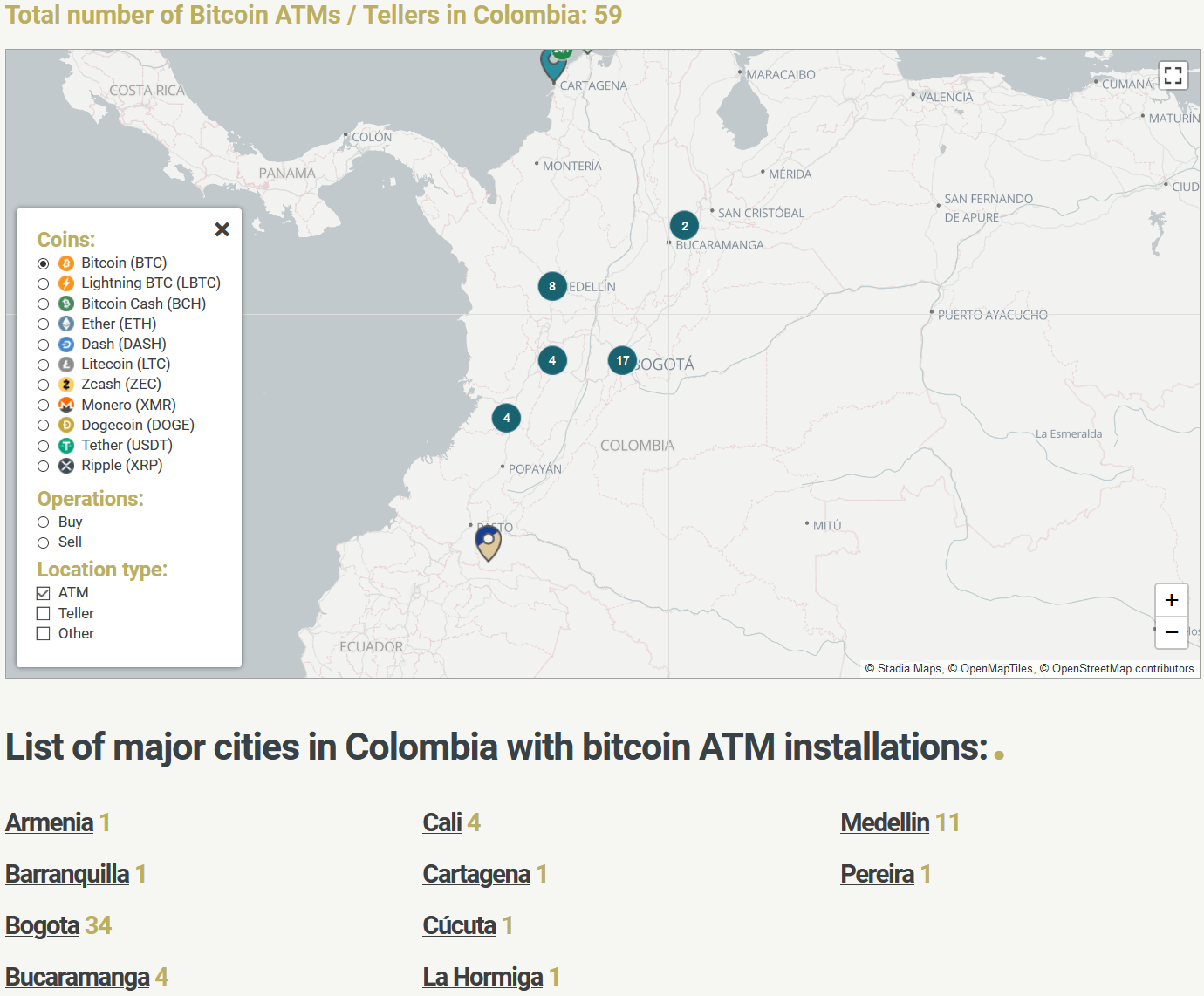Select Ripple (XRP) radio button
This screenshot has width=1204, height=996.
pos(43,466)
